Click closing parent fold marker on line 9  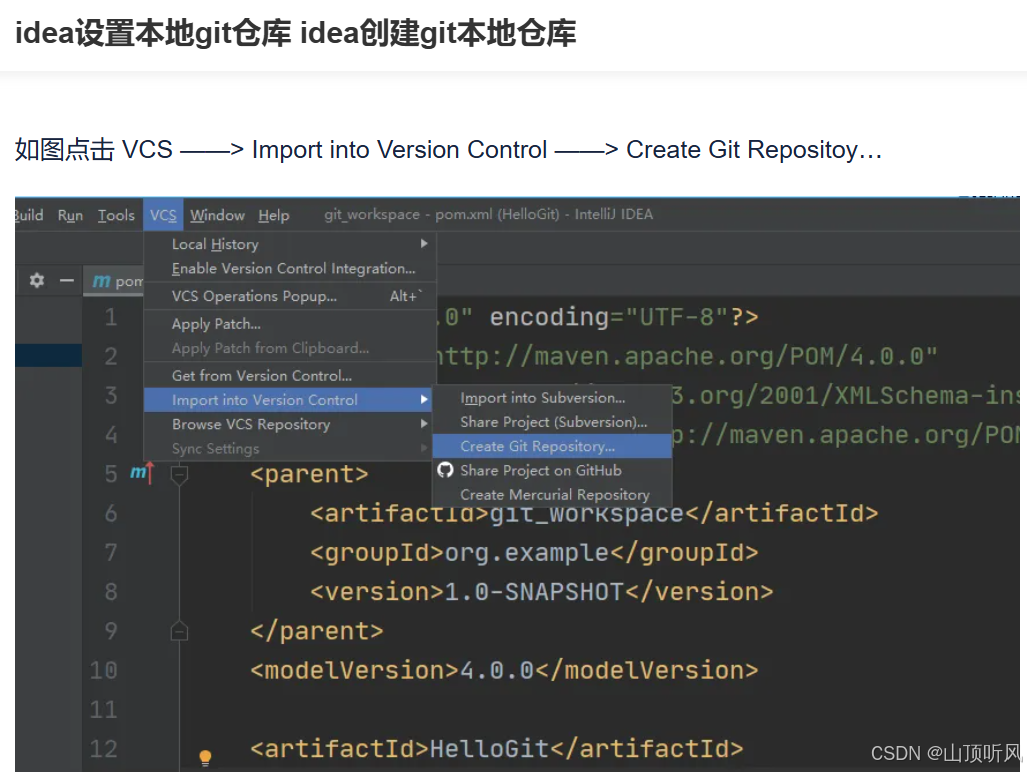coord(179,631)
